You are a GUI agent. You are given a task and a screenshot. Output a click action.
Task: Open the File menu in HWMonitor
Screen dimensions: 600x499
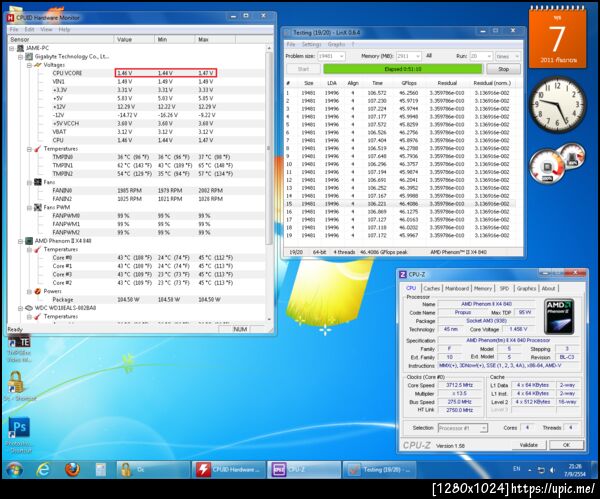point(13,29)
